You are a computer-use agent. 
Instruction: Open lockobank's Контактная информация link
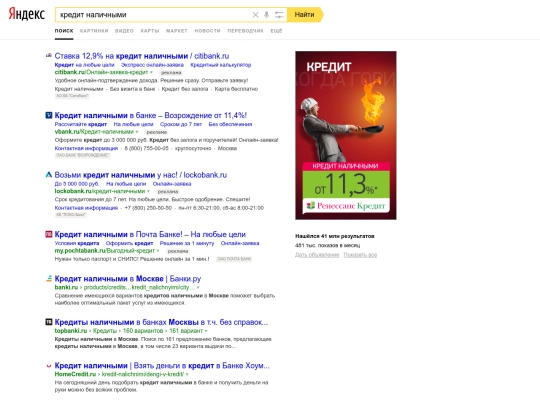point(86,208)
